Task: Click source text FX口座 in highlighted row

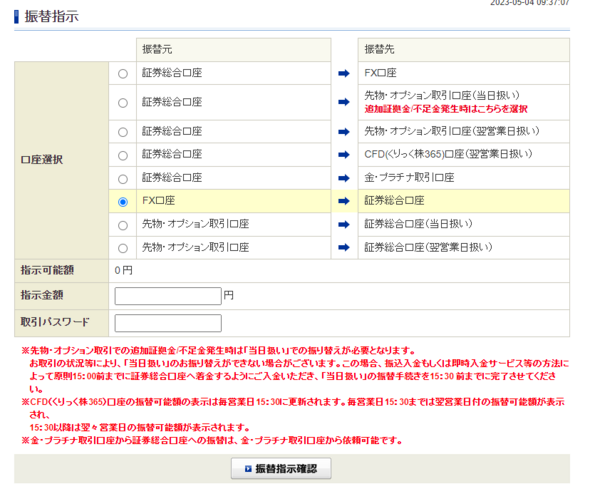Action: point(158,200)
